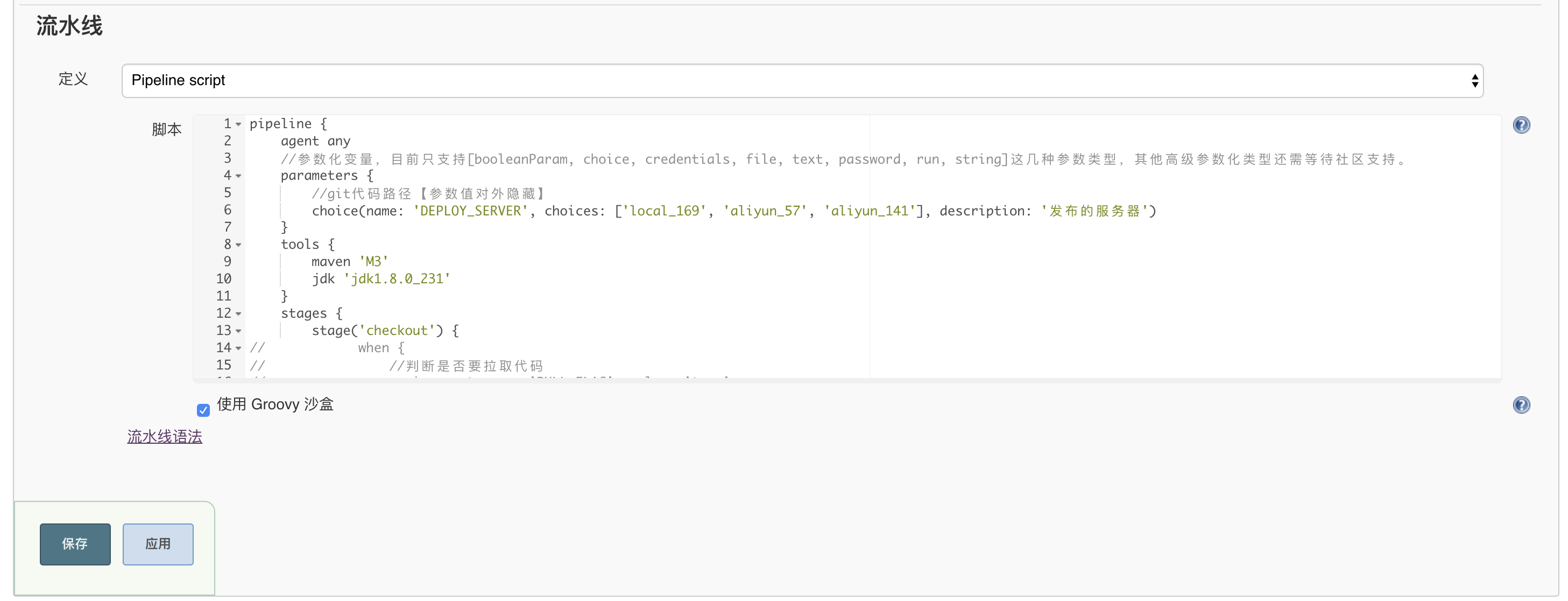Open the Pipeline script definition dropdown
The height and width of the screenshot is (601, 1568).
[x=802, y=80]
